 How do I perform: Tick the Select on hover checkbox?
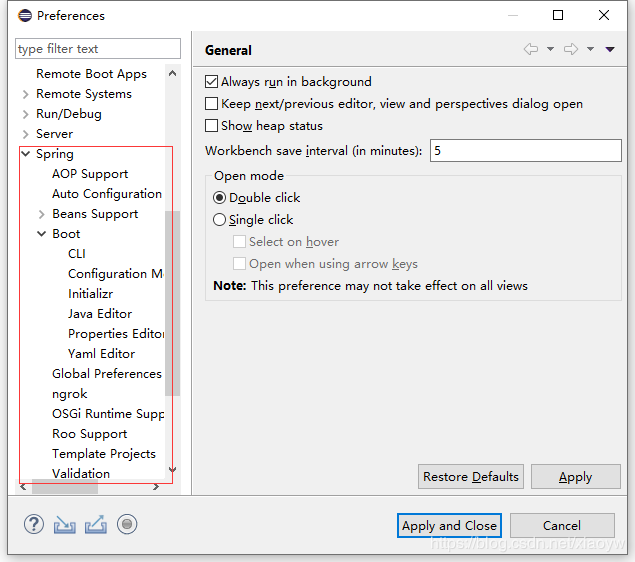239,242
